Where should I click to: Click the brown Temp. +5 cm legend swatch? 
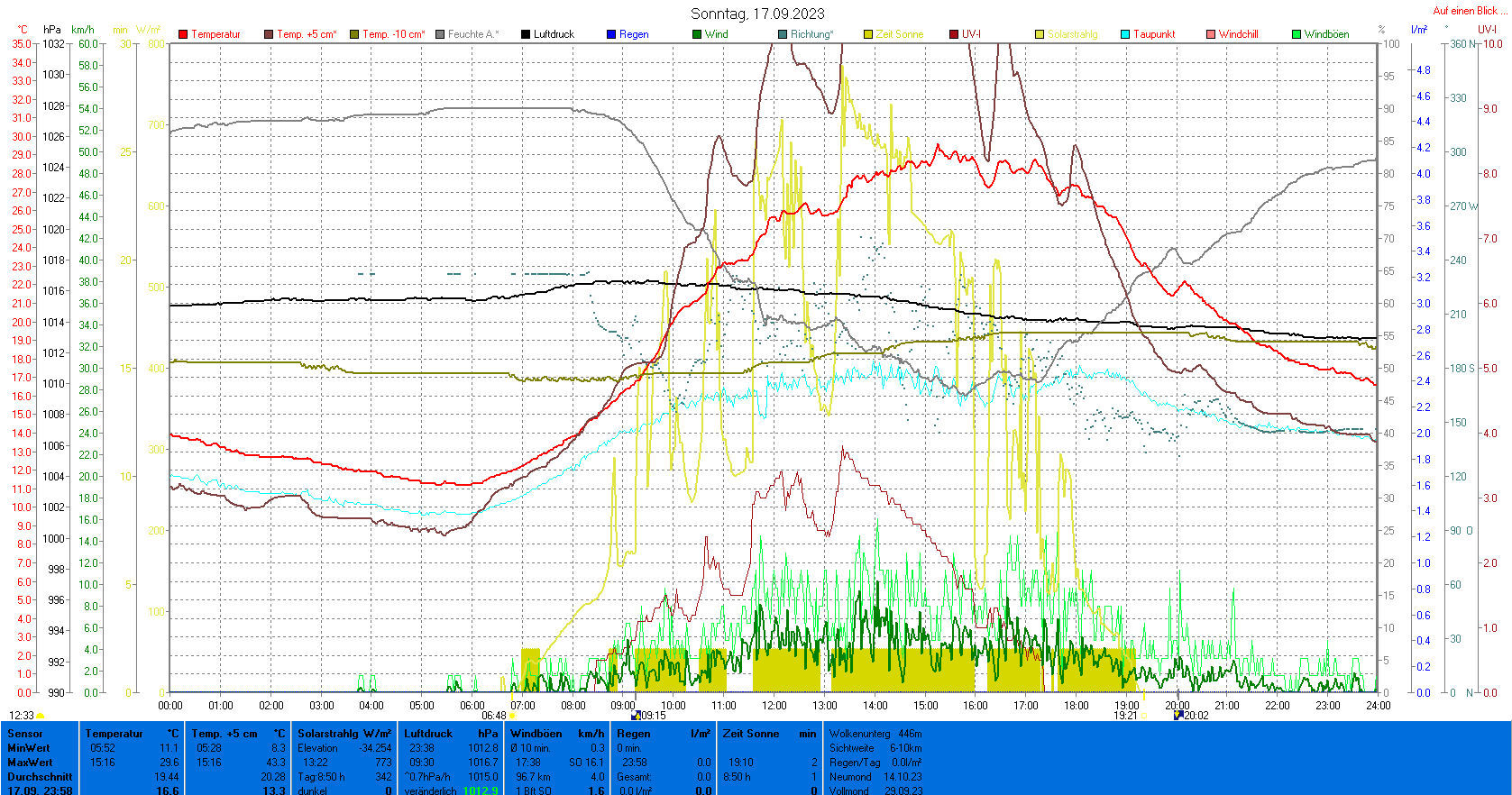tap(269, 34)
